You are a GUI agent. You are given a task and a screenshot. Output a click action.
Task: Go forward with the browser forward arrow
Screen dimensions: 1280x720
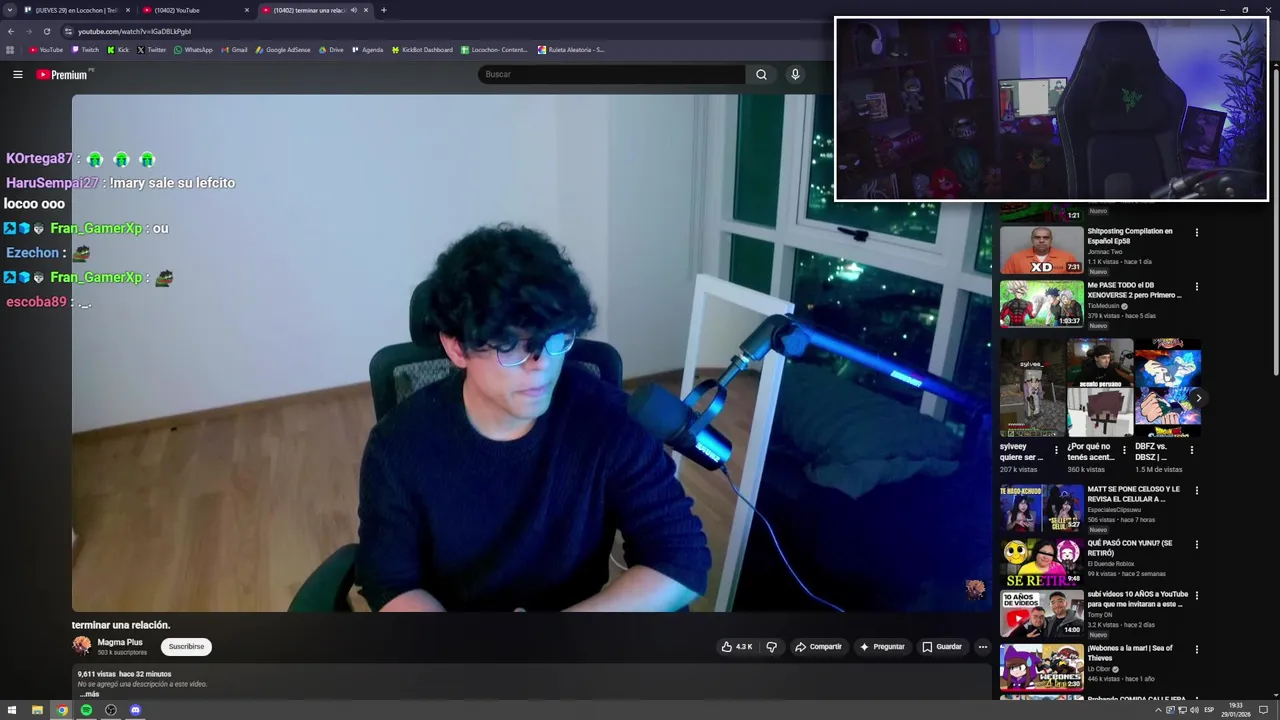[28, 31]
